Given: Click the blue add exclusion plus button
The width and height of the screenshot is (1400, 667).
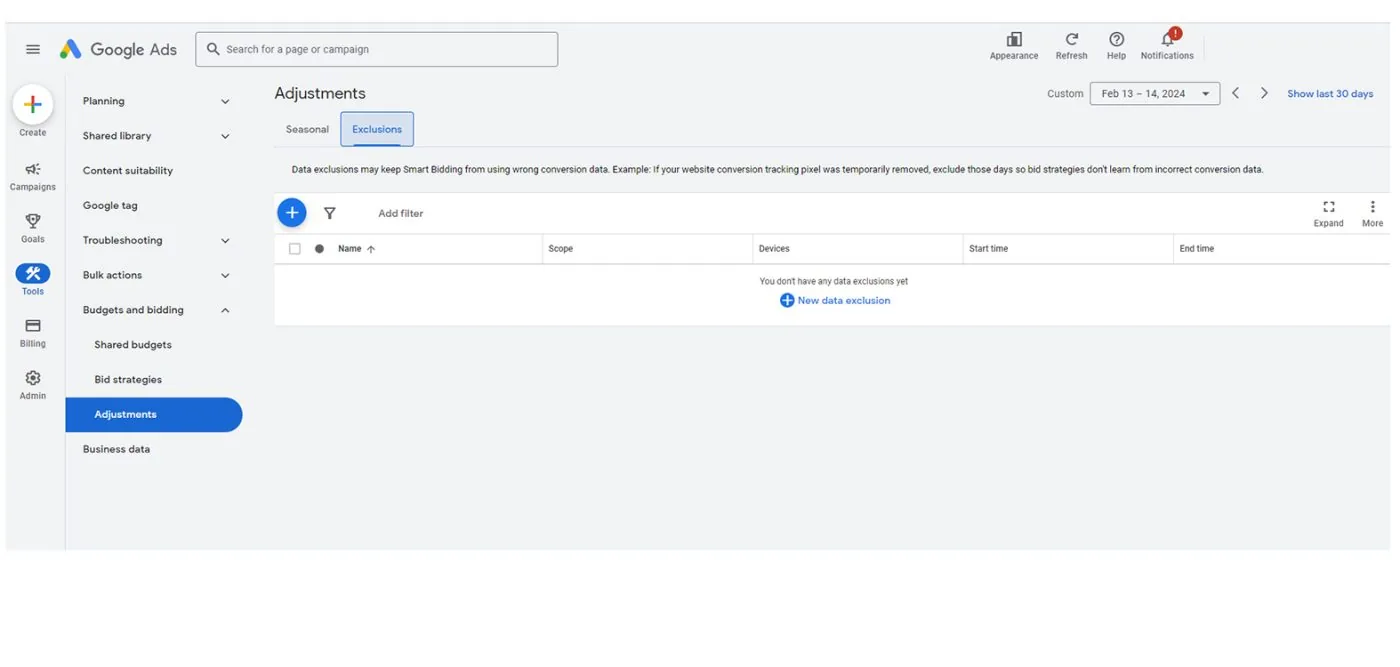Looking at the screenshot, I should 292,213.
